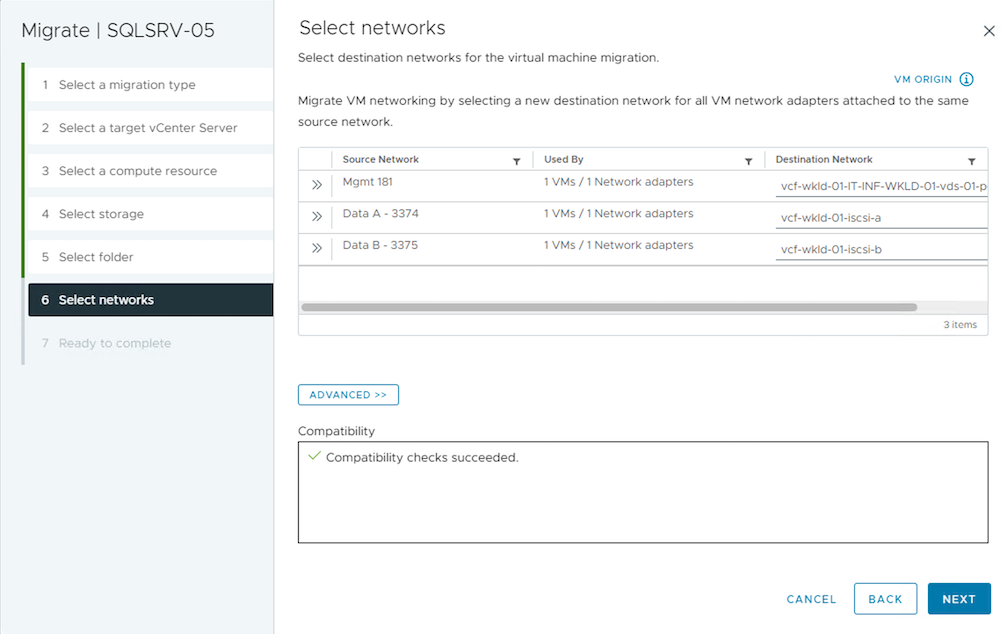
Task: Go to step 3 Select a compute resource
Action: (137, 171)
